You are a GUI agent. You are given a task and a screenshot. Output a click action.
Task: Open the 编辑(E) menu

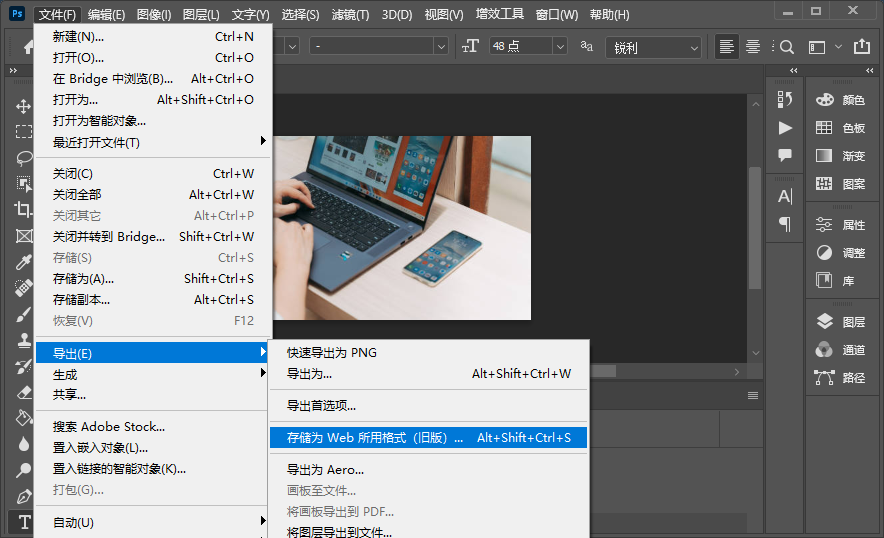(106, 14)
